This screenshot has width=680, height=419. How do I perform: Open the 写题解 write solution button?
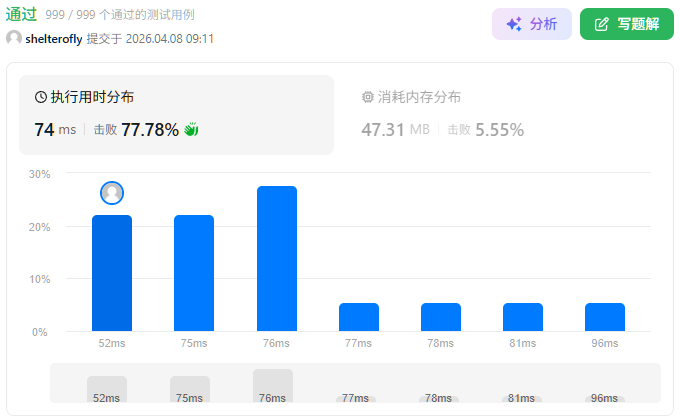click(x=626, y=24)
